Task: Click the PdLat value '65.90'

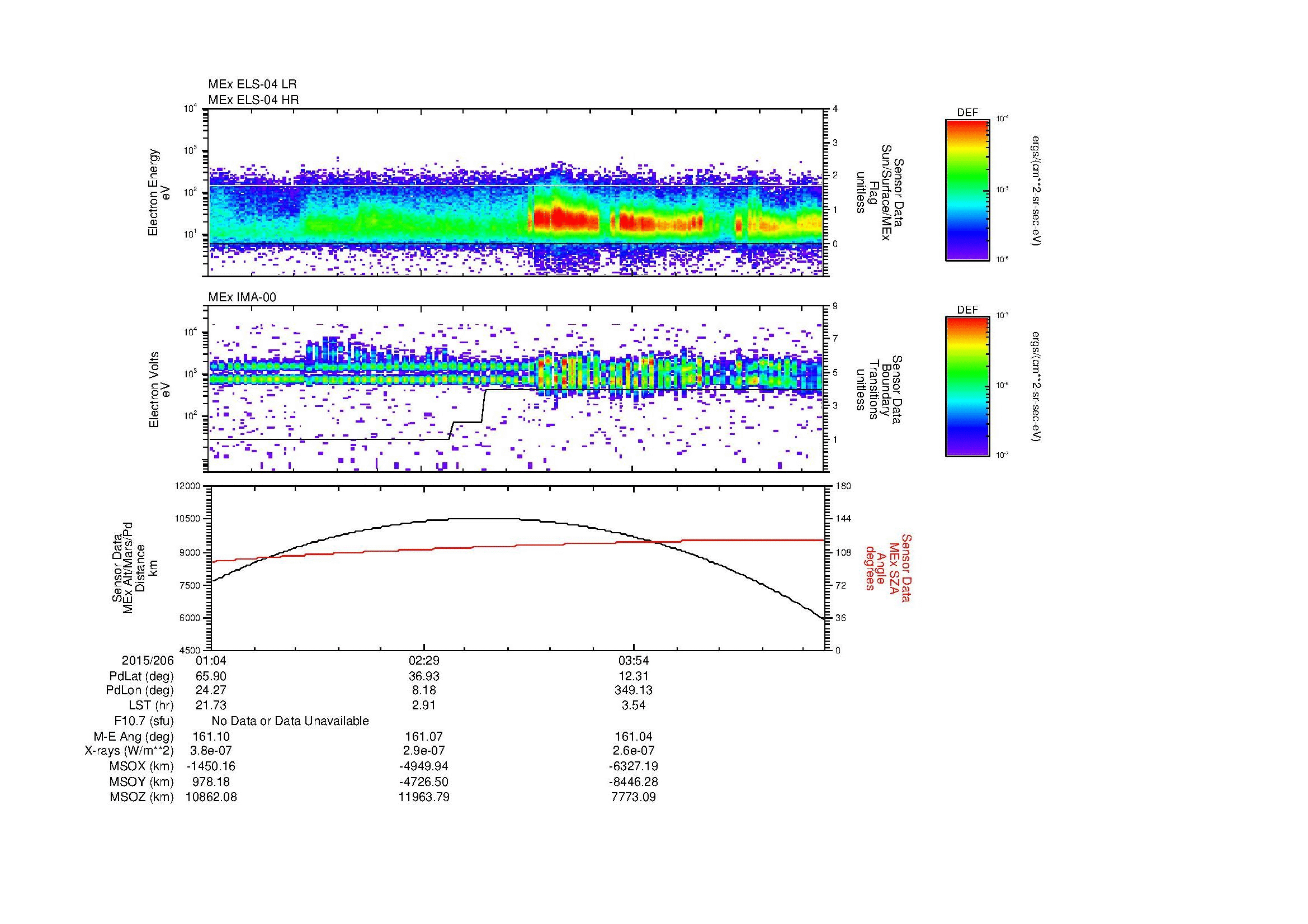Action: 211,676
